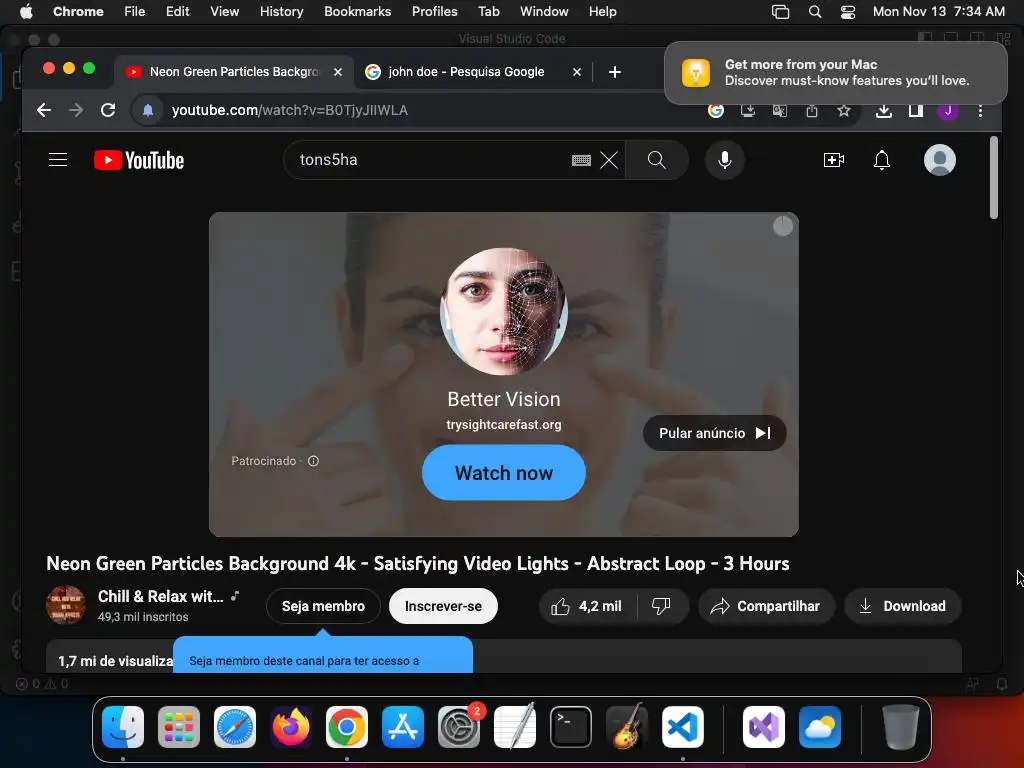Open Chrome downloads tray icon
Screen dimensions: 1024x768
[884, 110]
